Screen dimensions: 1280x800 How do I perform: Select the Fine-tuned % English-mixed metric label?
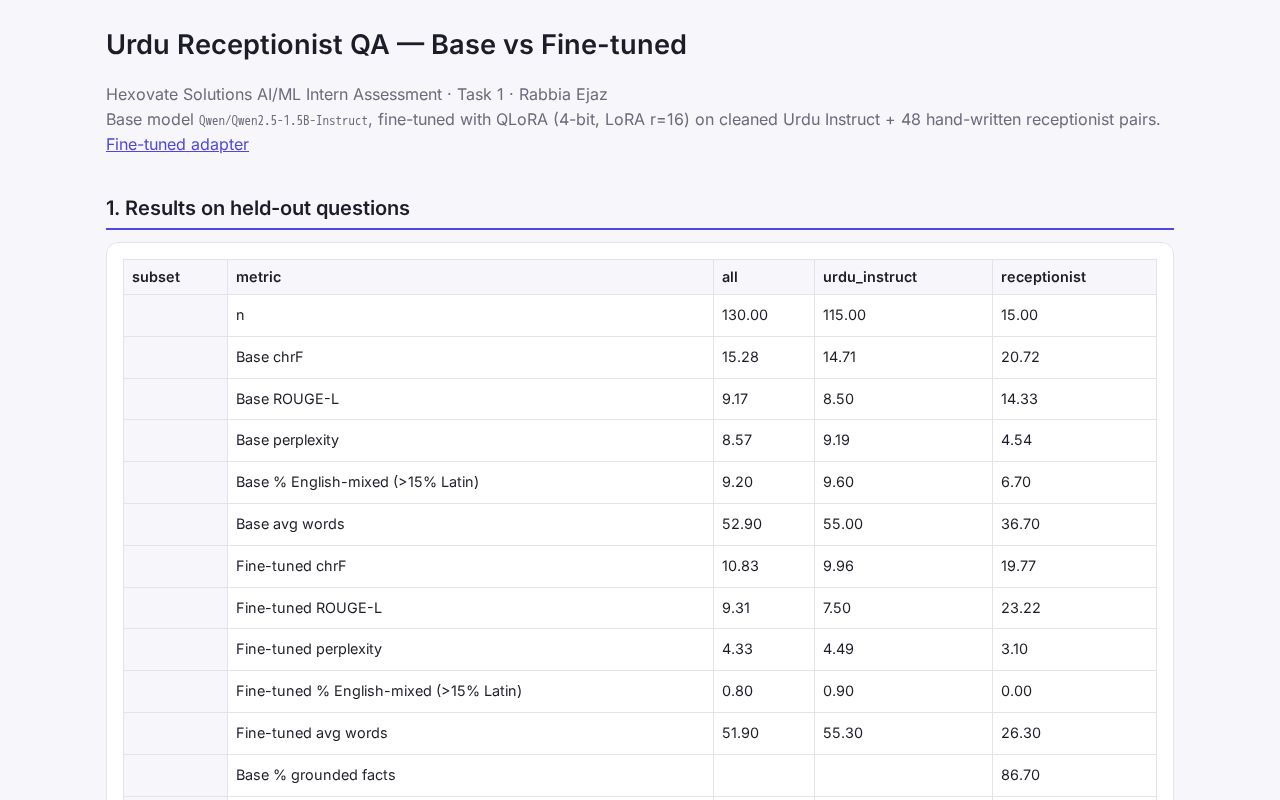click(x=379, y=691)
